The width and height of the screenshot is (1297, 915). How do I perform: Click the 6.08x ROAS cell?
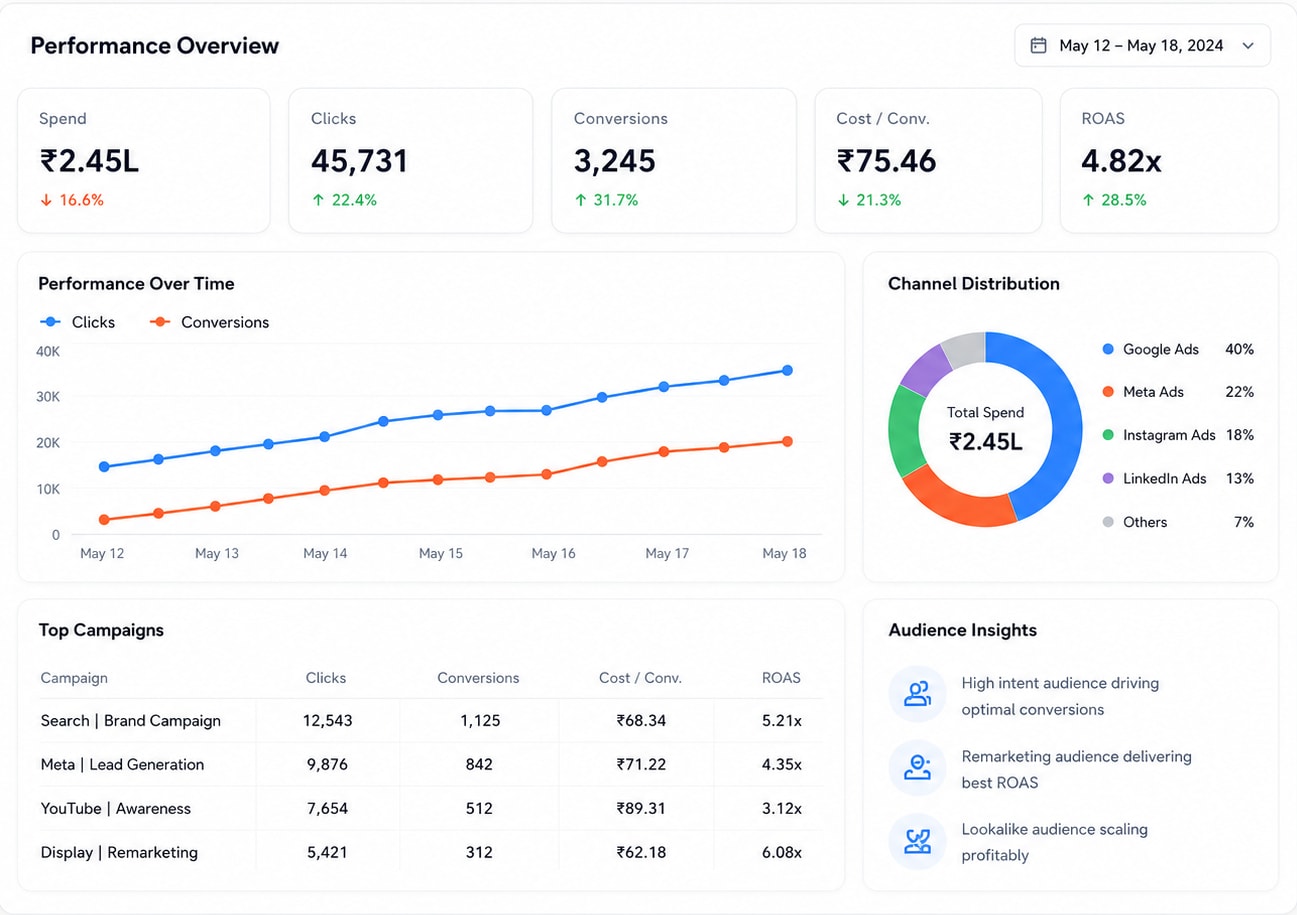tap(781, 853)
